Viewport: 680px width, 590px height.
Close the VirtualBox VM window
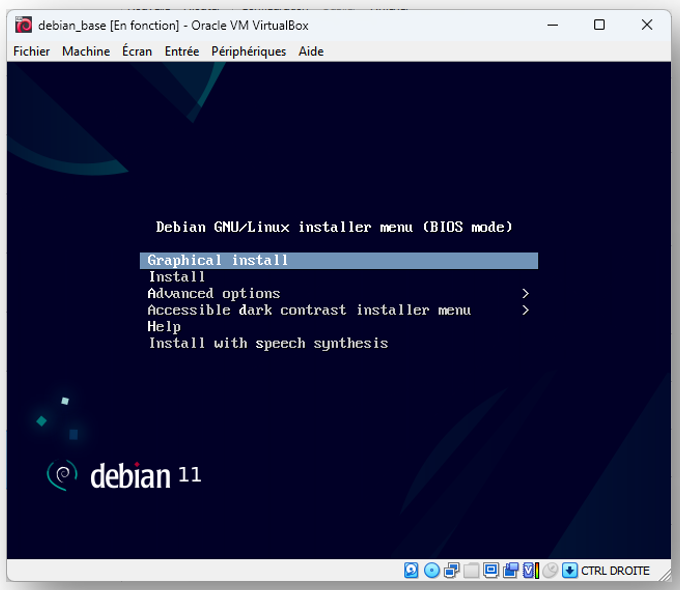point(647,25)
